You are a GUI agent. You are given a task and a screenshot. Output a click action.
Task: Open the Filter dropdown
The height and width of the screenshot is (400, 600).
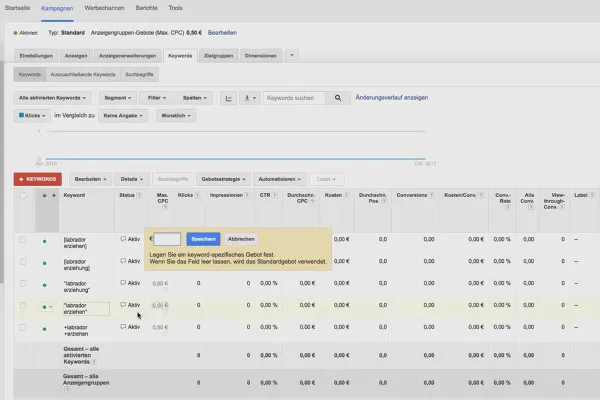pyautogui.click(x=157, y=98)
